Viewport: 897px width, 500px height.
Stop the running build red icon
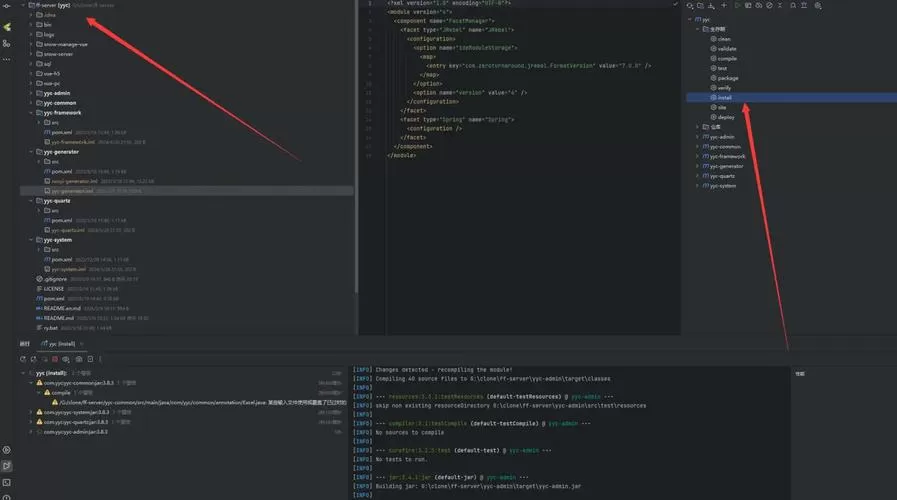coord(55,359)
